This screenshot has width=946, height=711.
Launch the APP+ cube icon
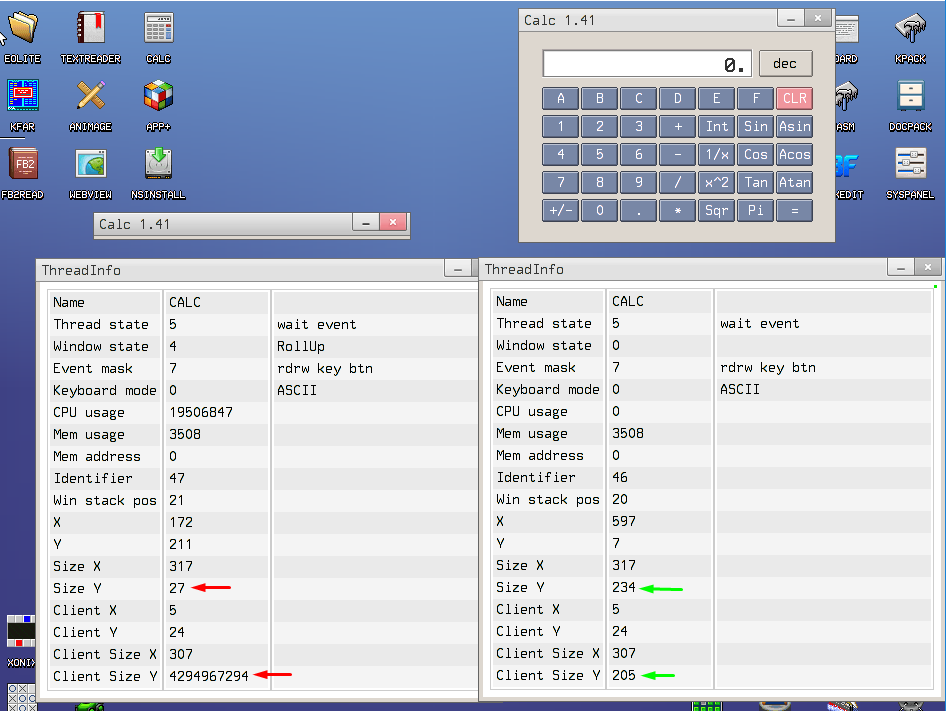tap(158, 97)
